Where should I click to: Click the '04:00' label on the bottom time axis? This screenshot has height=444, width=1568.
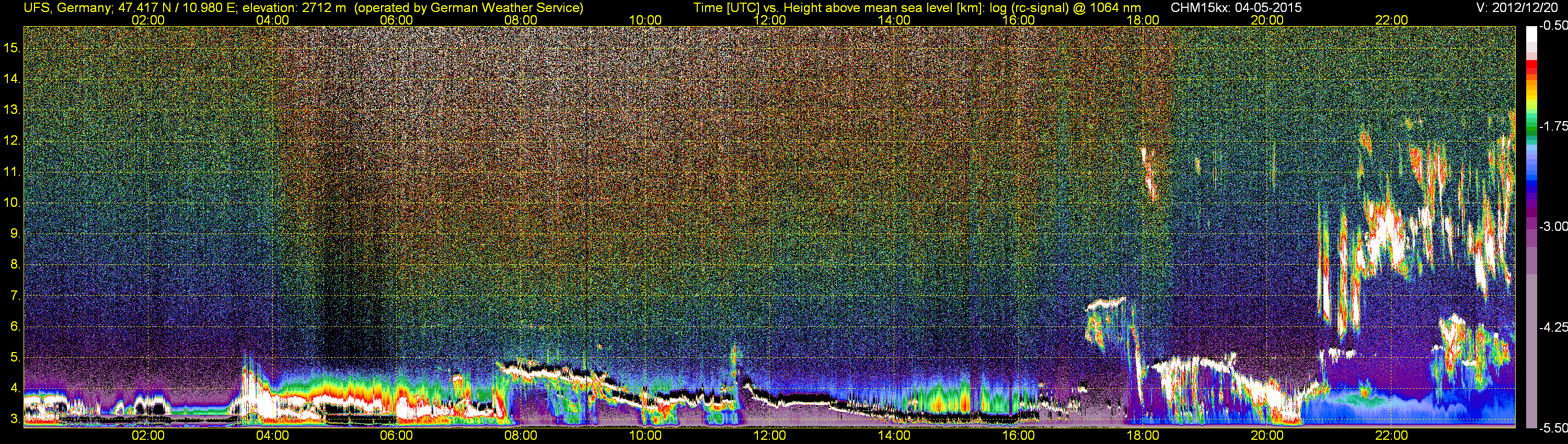point(272,436)
